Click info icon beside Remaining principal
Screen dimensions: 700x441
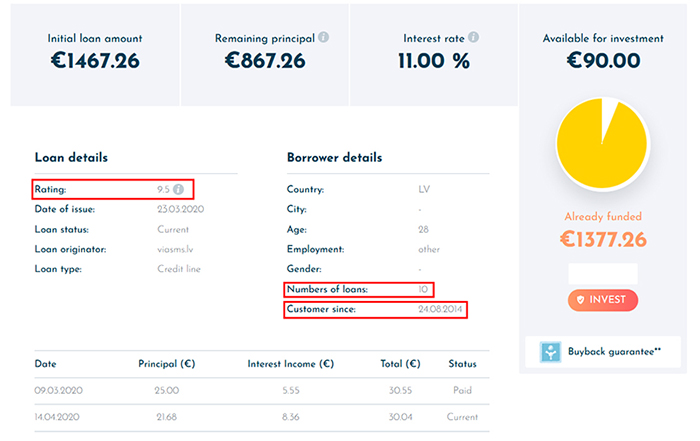(x=324, y=37)
